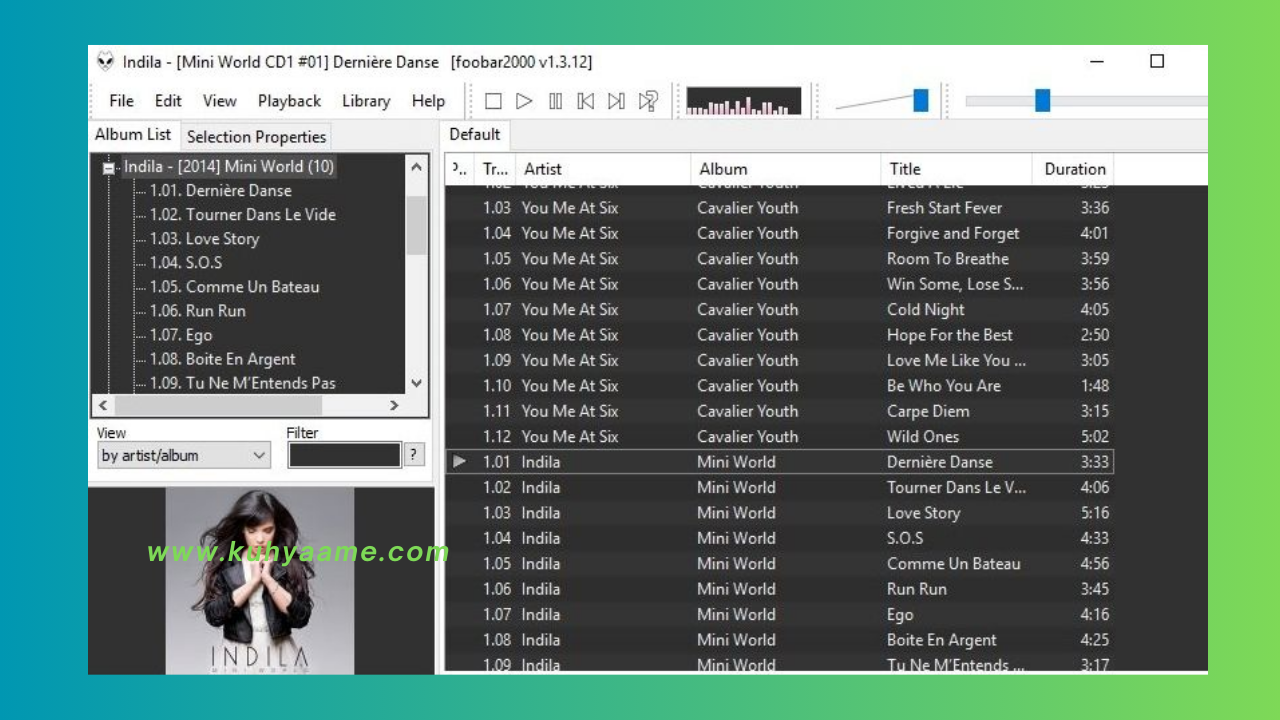This screenshot has width=1280, height=720.
Task: Select playlist row Ego 4:16
Action: [779, 615]
